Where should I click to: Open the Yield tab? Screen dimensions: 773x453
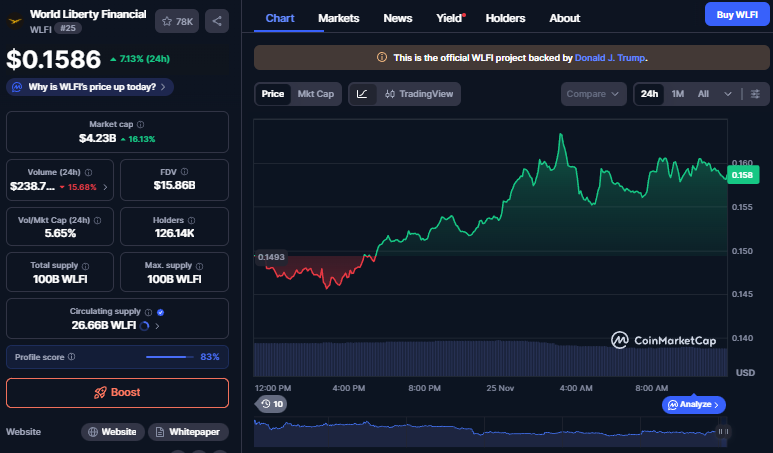click(x=450, y=18)
